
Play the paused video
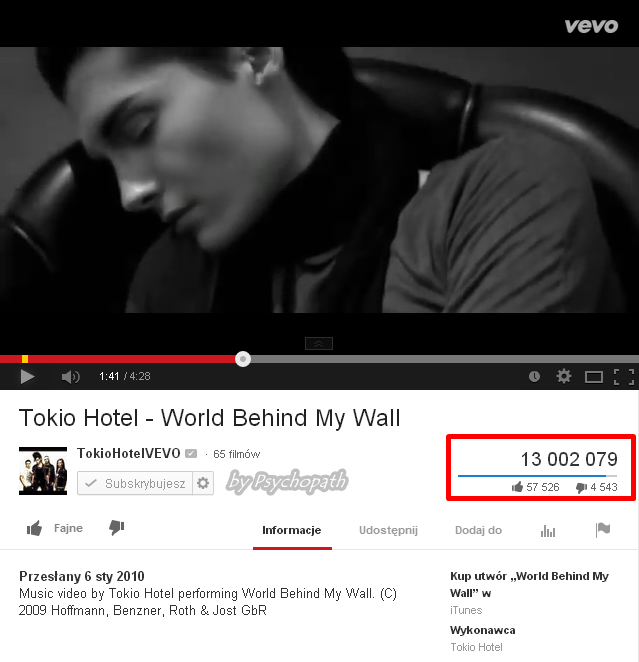point(27,377)
